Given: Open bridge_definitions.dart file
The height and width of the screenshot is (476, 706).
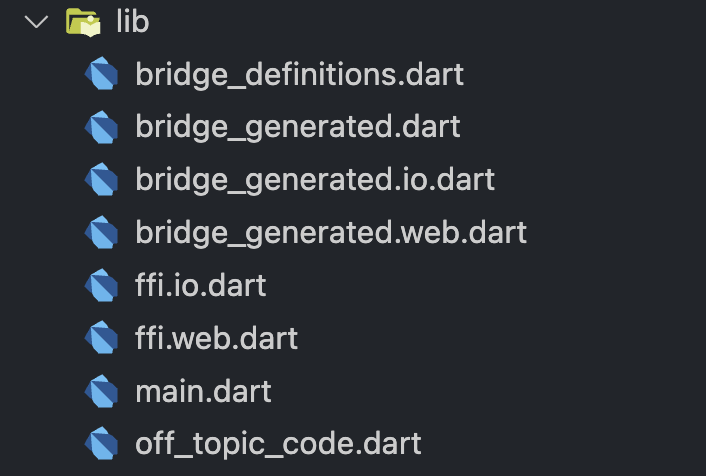Looking at the screenshot, I should [299, 74].
